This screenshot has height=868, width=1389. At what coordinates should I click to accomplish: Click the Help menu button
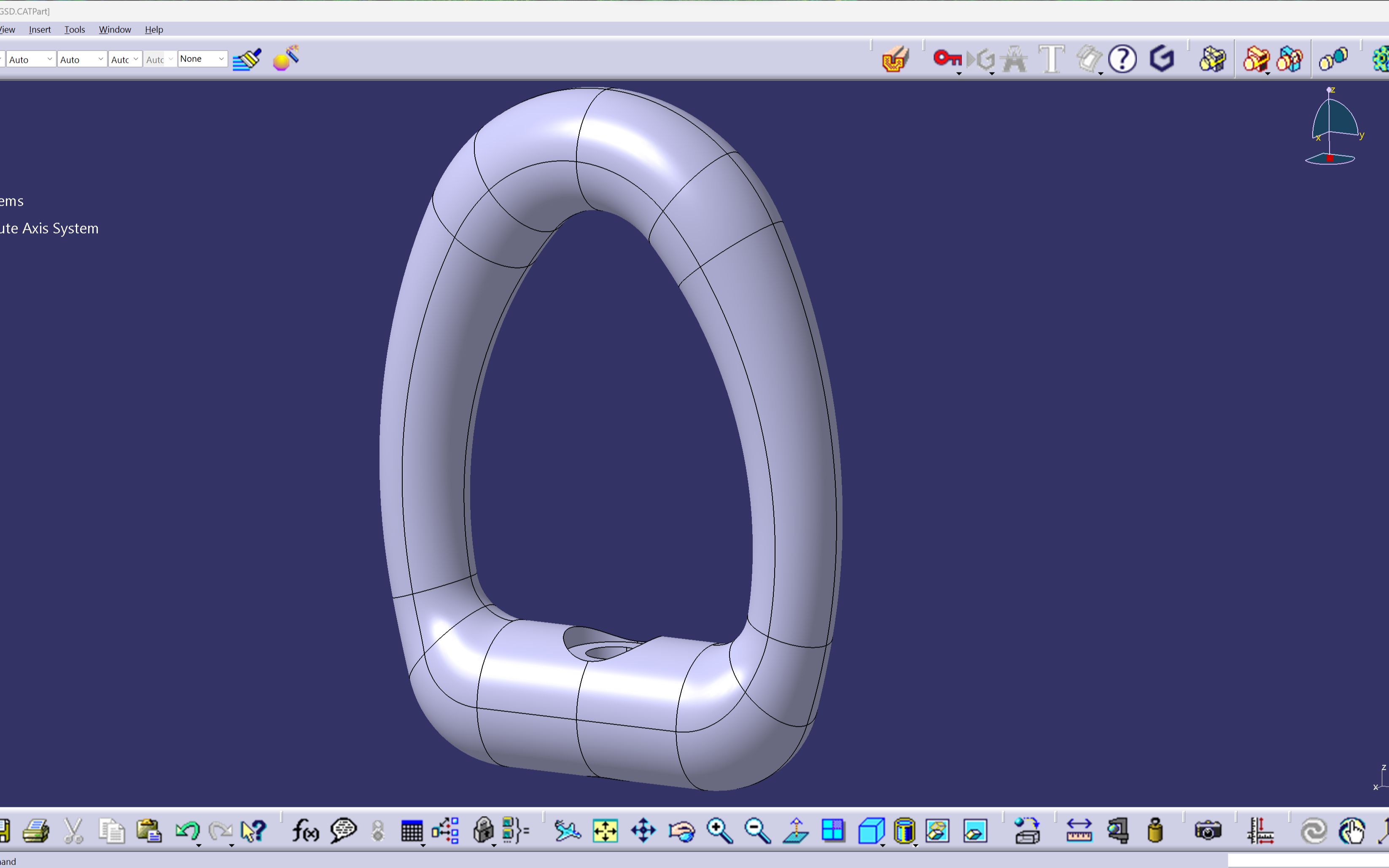coord(153,29)
